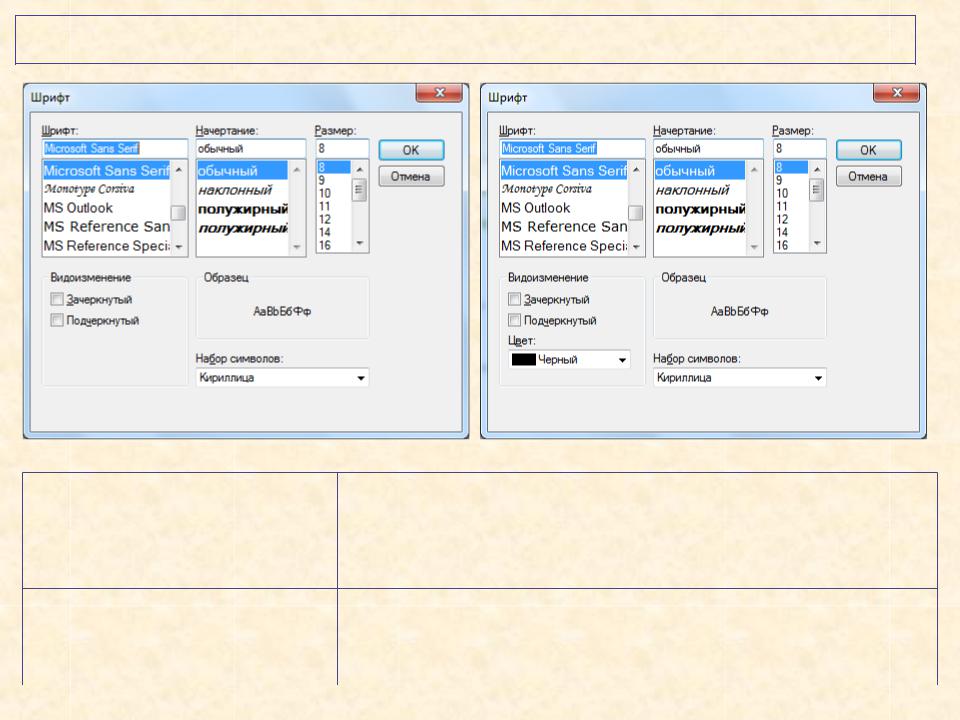This screenshot has height=720, width=960.
Task: Click Шрифт name input field in left dialog
Action: click(114, 148)
